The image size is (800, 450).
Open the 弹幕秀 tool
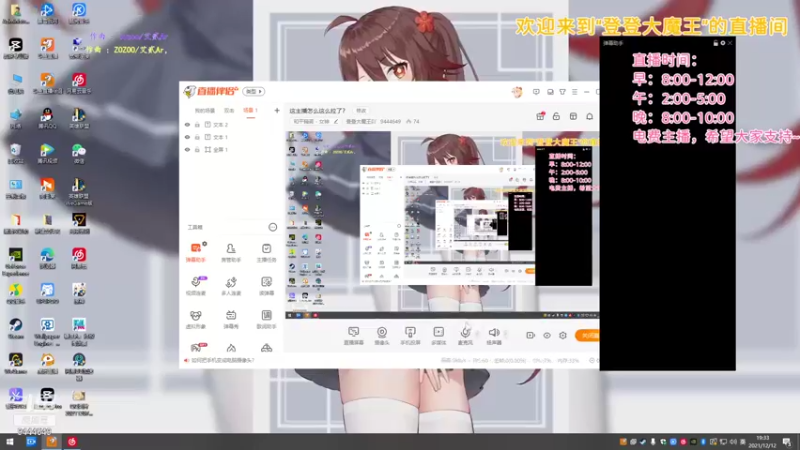231,319
